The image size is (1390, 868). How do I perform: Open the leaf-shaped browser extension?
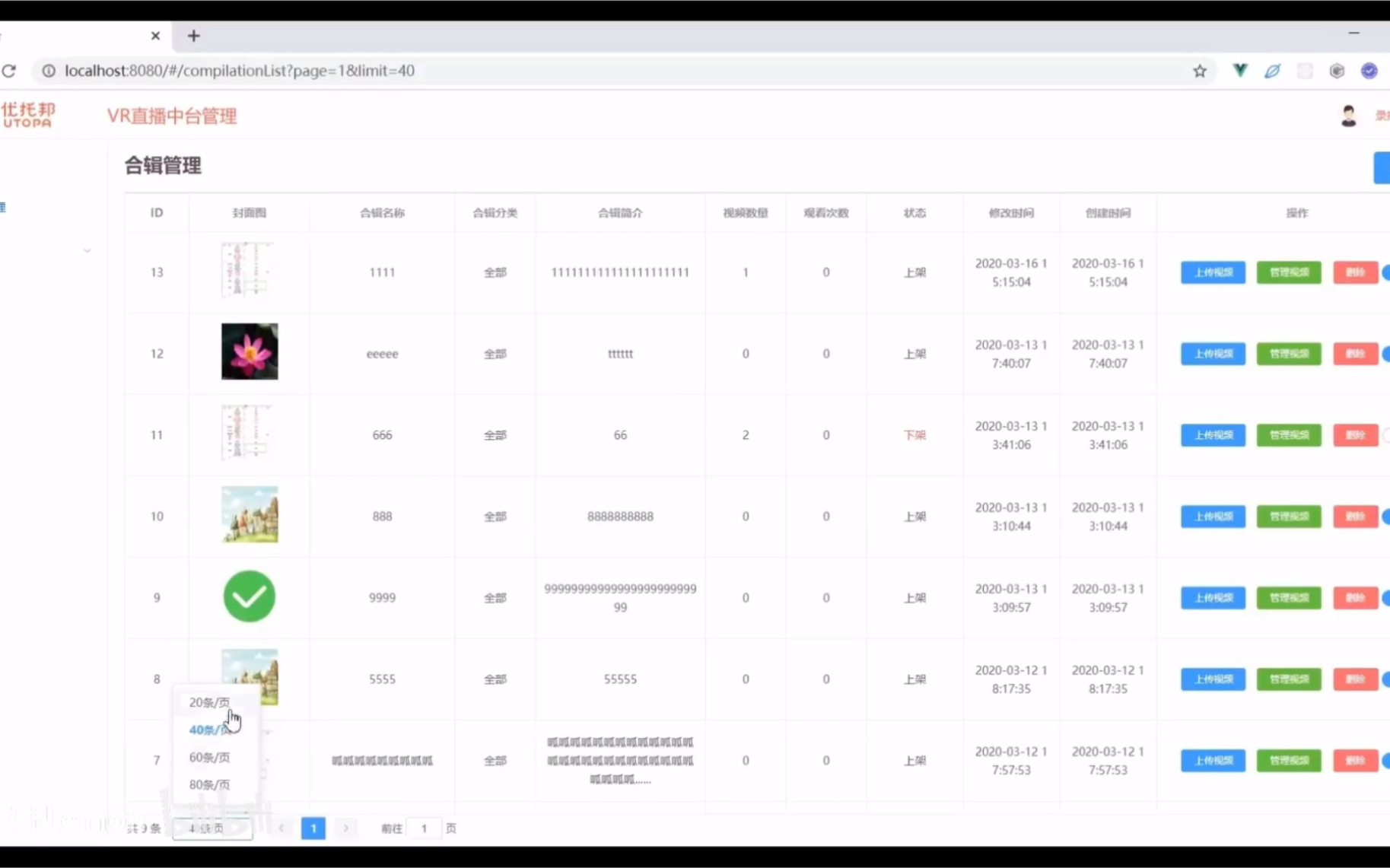pos(1272,71)
